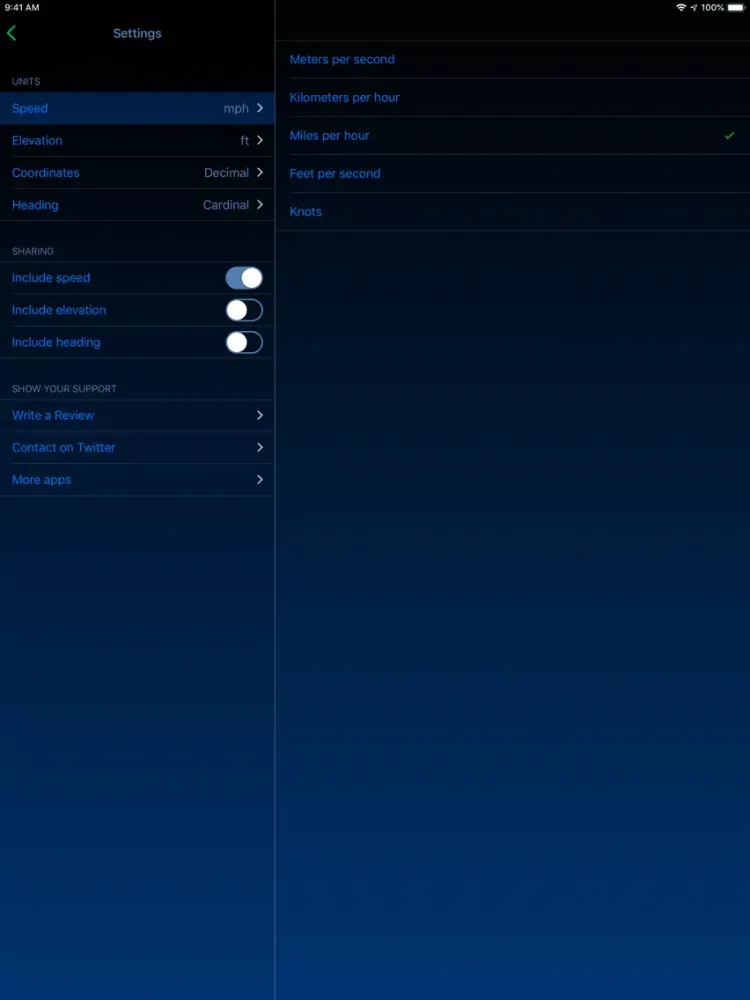Tap the Include heading label
750x1000 pixels.
[x=56, y=342]
